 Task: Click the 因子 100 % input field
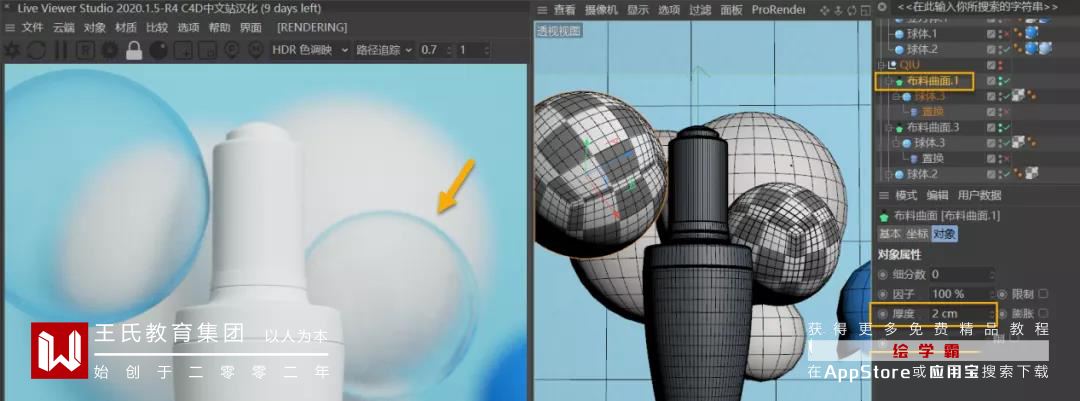coord(962,294)
